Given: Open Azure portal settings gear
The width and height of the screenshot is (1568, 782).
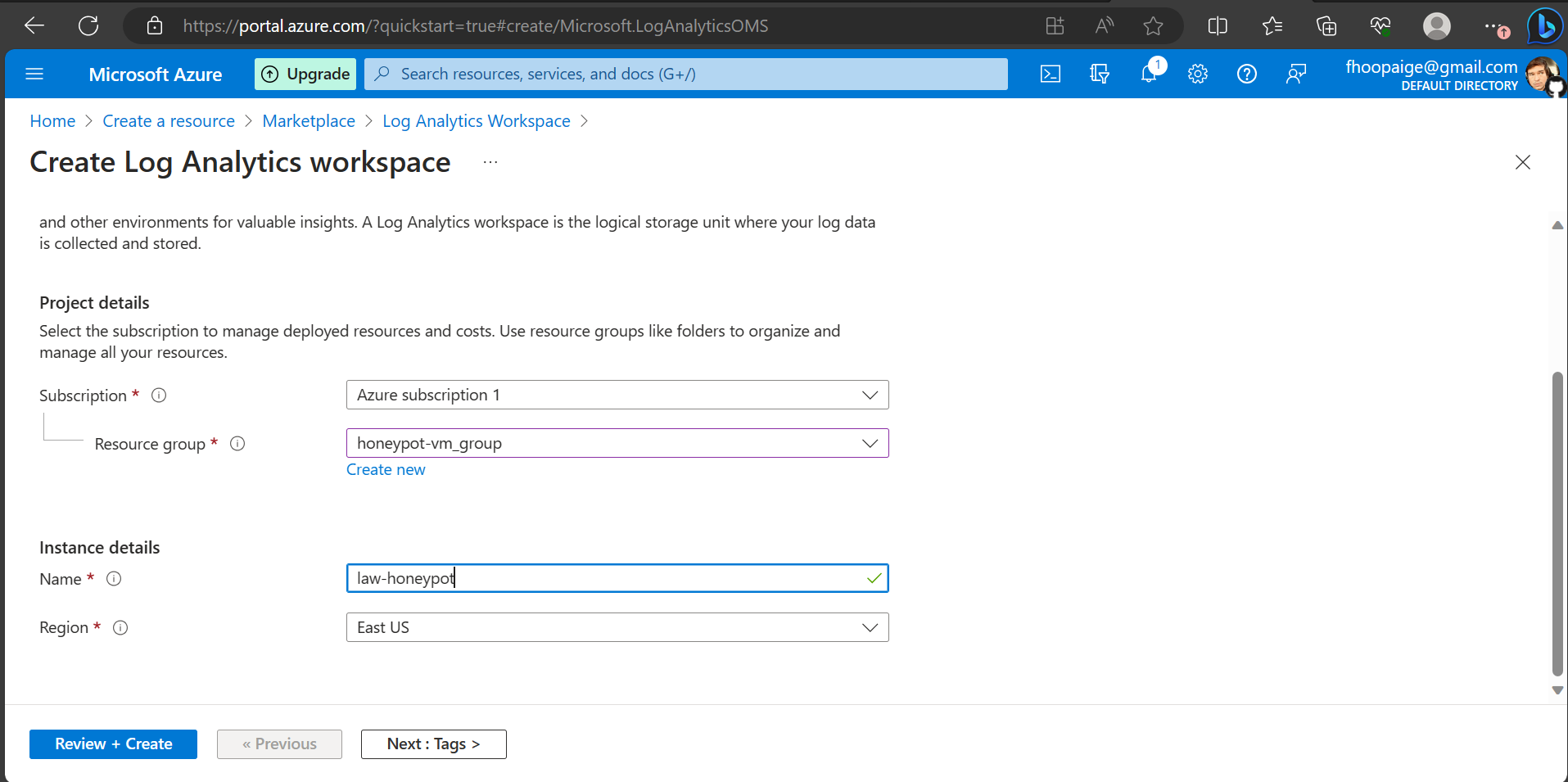Looking at the screenshot, I should point(1198,74).
